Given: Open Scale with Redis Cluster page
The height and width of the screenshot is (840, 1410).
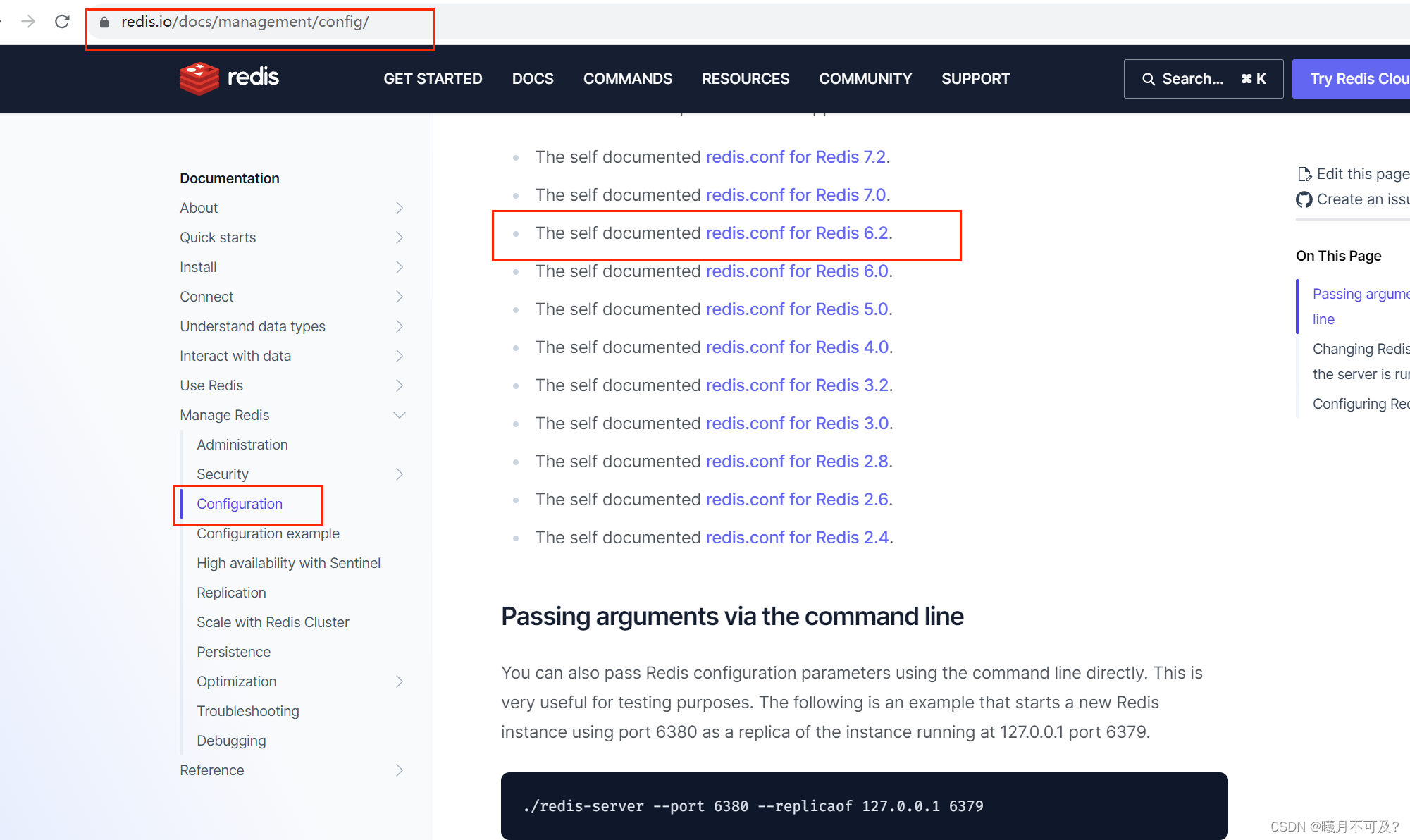Looking at the screenshot, I should 273,622.
